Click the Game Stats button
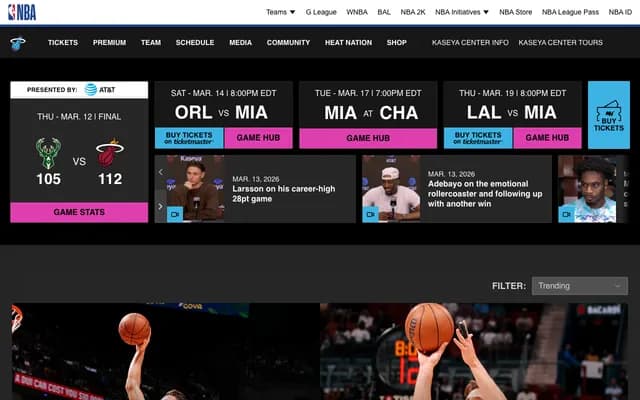The width and height of the screenshot is (640, 400). (79, 212)
